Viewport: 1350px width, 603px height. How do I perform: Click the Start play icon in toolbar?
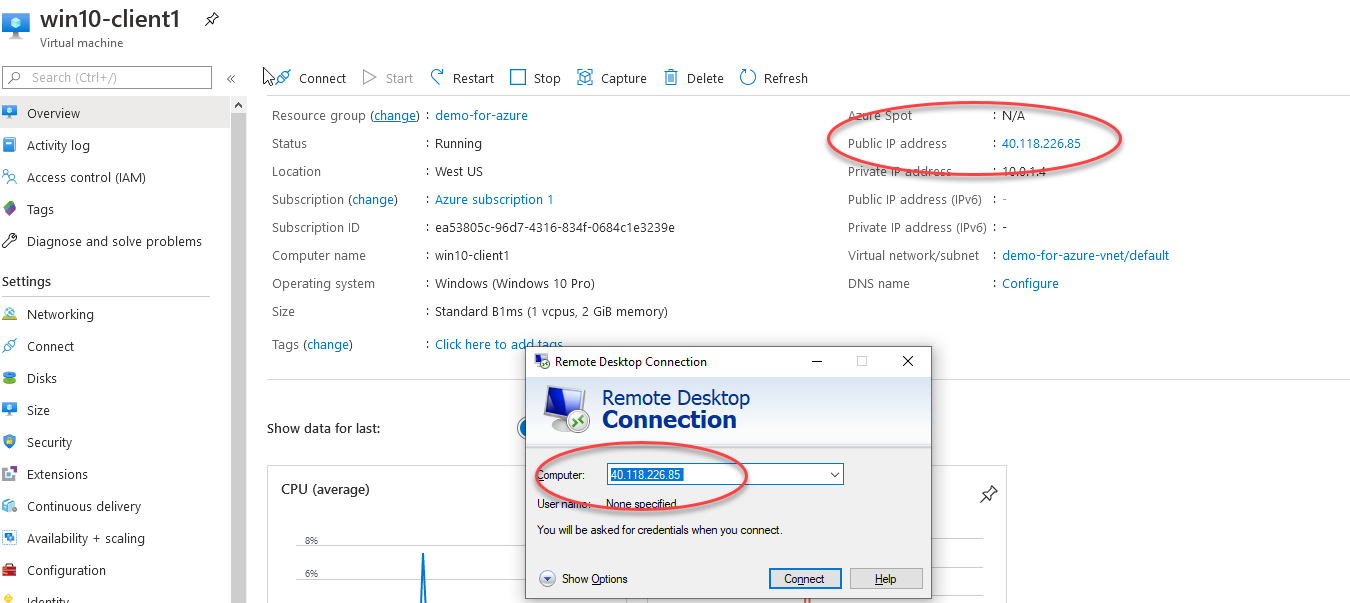click(370, 77)
